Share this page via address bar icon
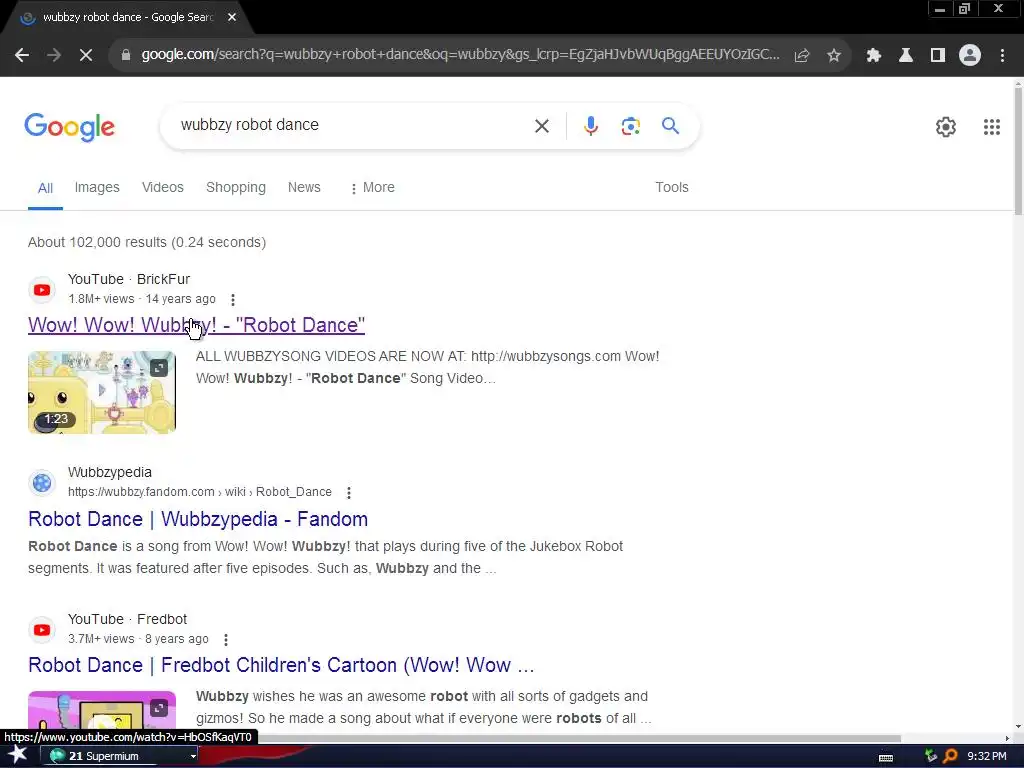1024x768 pixels. coord(802,56)
